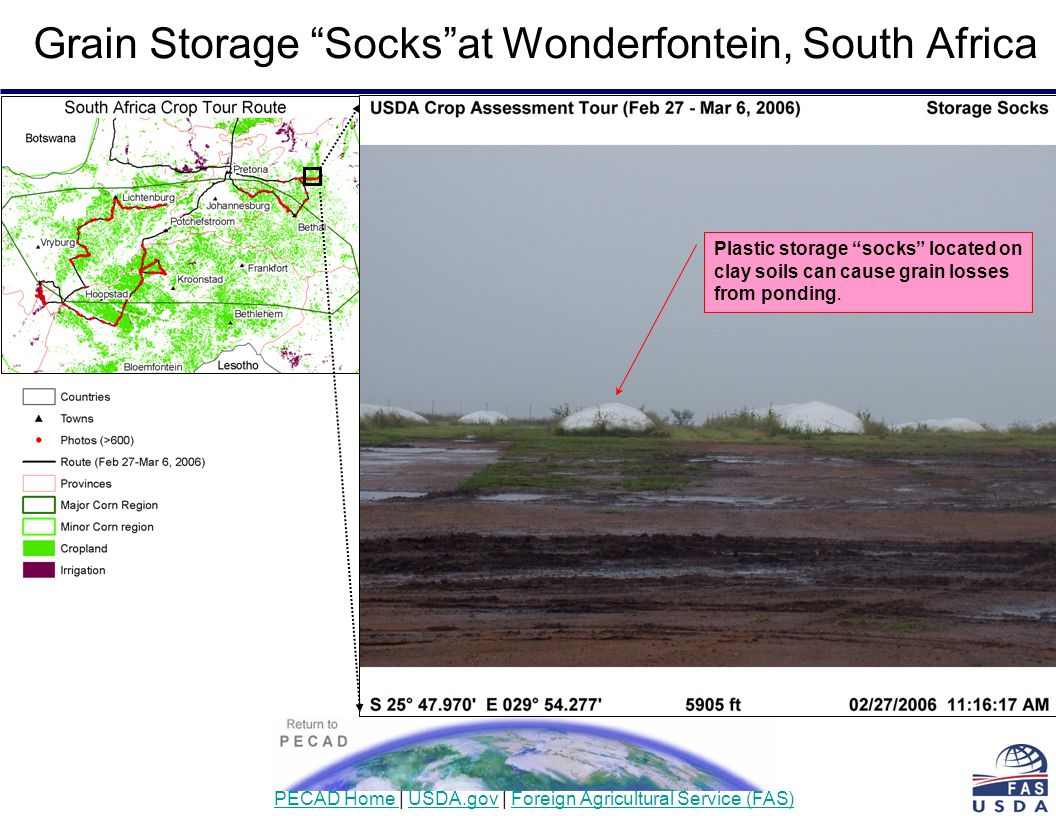The image size is (1056, 816).
Task: Click the 5905 ft elevation text
Action: (713, 705)
